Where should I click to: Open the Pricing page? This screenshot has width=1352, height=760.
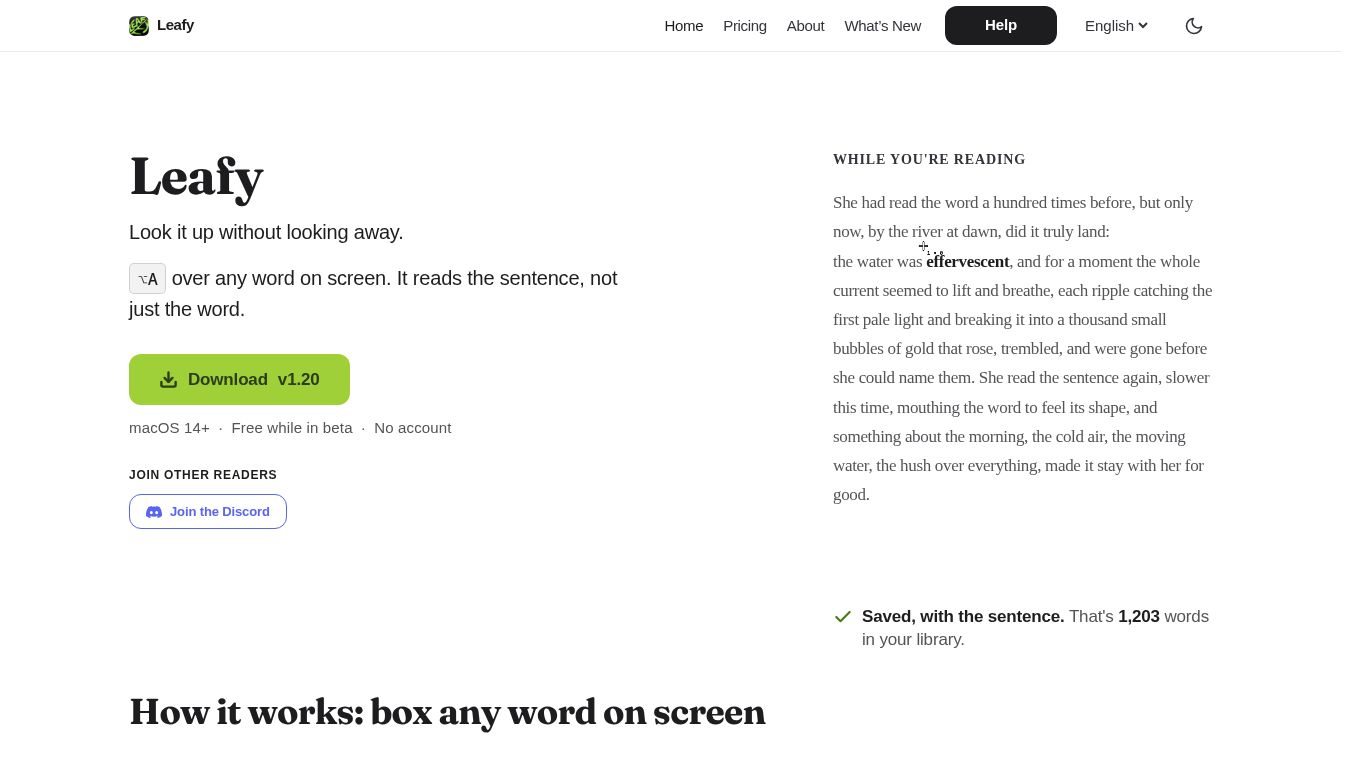tap(745, 26)
